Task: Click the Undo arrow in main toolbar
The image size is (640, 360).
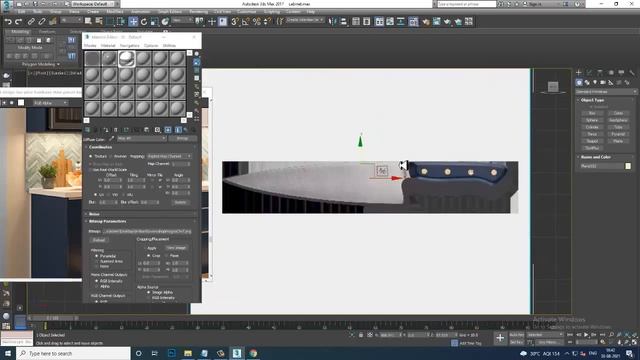Action: pyautogui.click(x=8, y=22)
